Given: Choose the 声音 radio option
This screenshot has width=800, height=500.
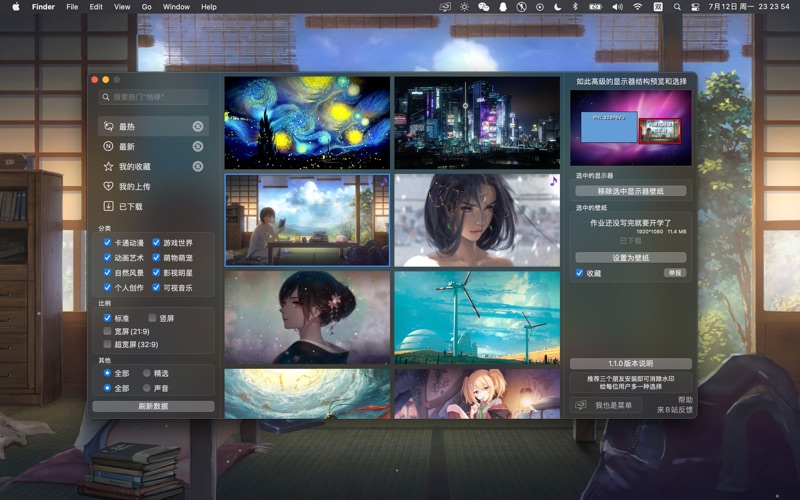Looking at the screenshot, I should (x=147, y=388).
